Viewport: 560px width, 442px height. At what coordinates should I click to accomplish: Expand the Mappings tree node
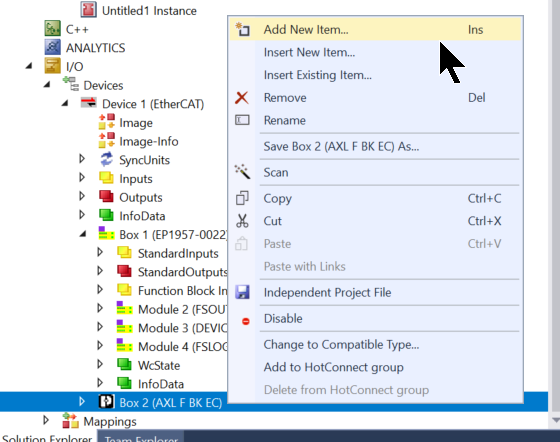(46, 420)
